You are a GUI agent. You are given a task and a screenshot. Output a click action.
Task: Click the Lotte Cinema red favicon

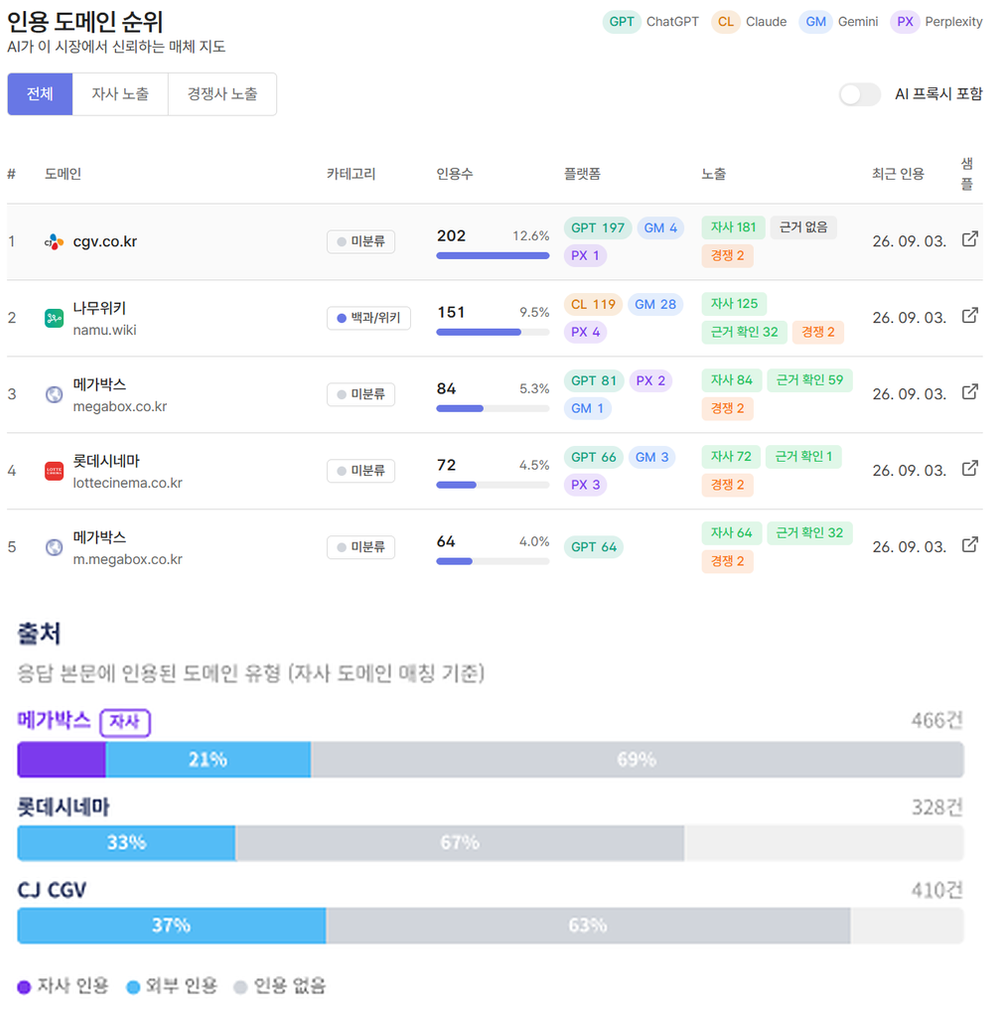point(54,471)
